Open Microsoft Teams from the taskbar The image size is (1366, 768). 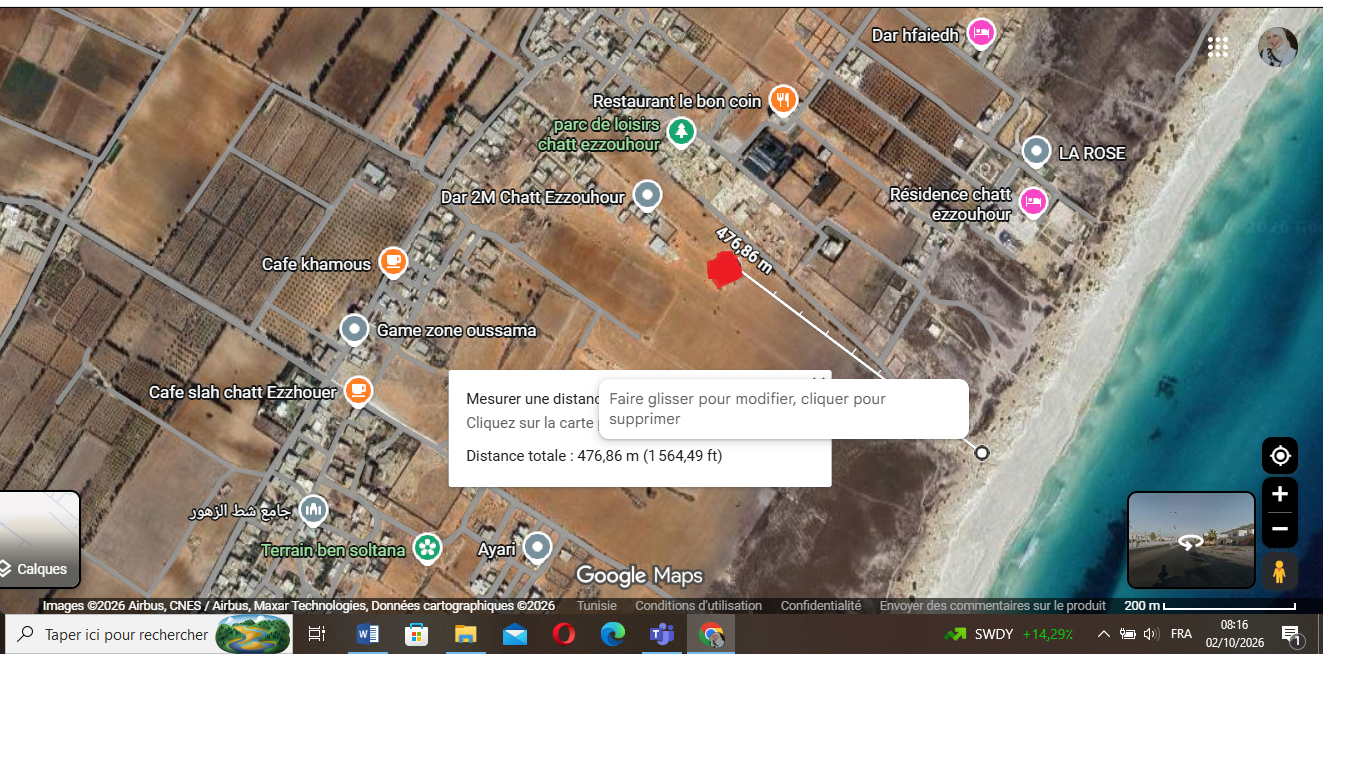661,634
